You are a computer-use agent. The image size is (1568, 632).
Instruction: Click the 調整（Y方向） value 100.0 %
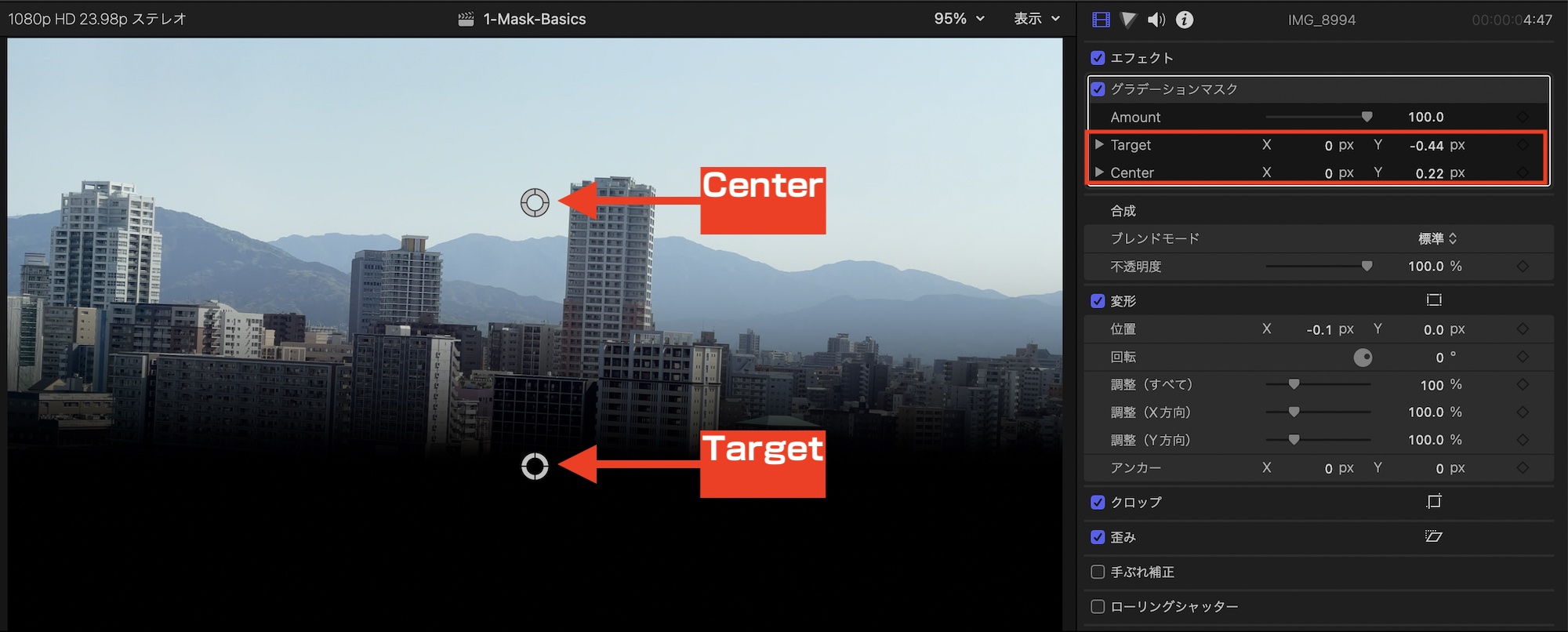[x=1435, y=440]
